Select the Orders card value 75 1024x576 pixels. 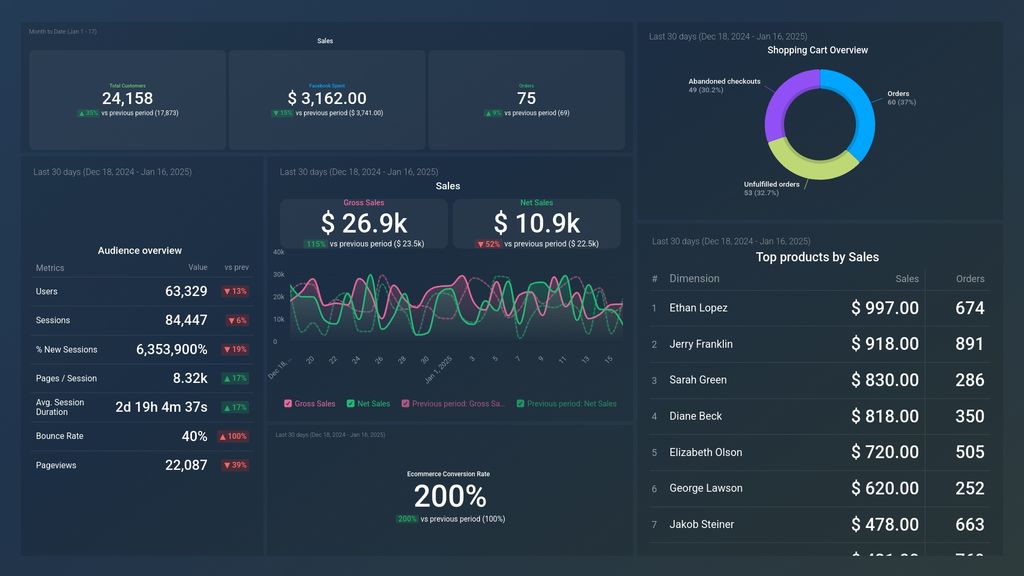526,99
